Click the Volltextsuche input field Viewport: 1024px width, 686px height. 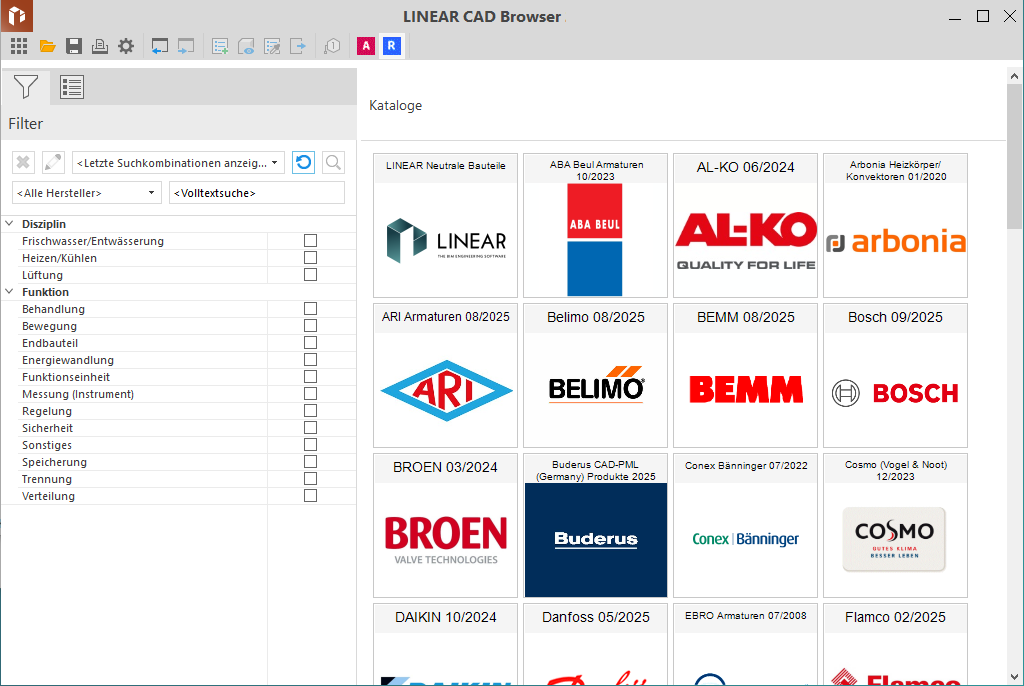(257, 193)
